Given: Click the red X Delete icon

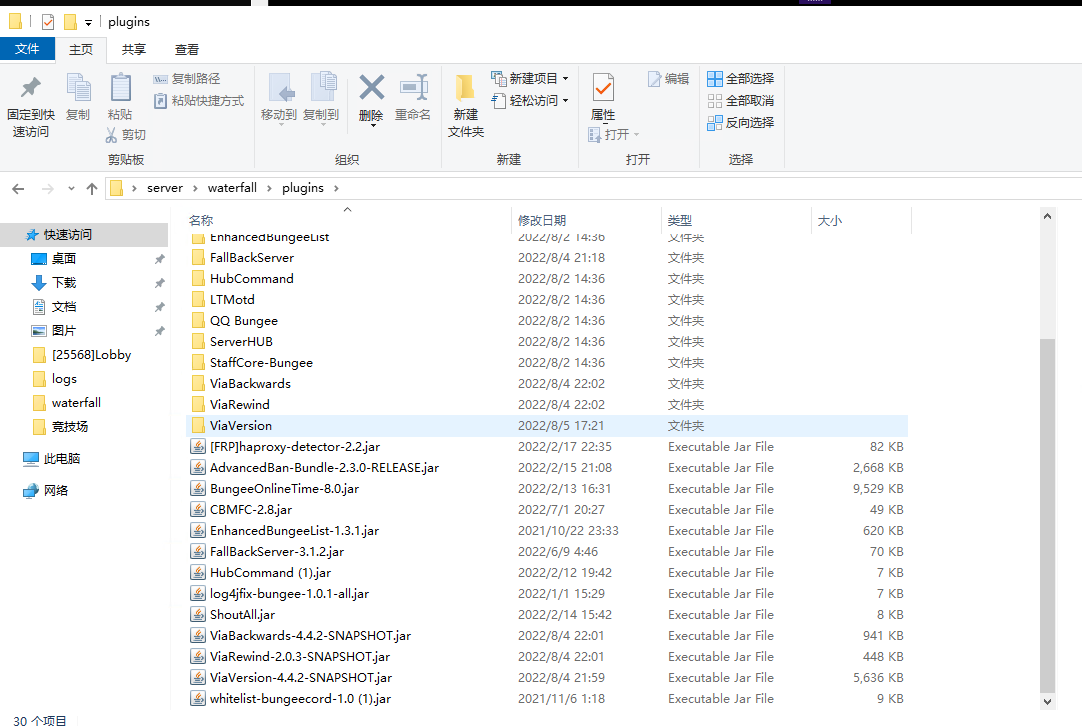Looking at the screenshot, I should point(371,88).
